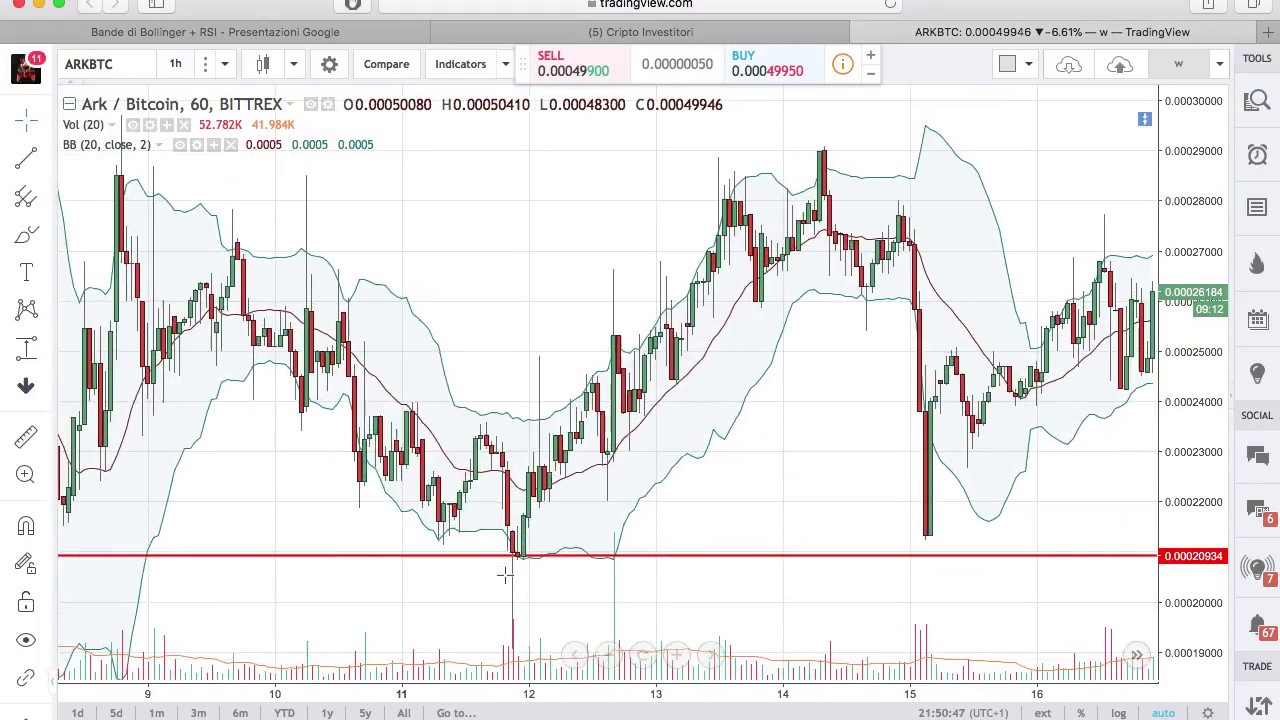The height and width of the screenshot is (720, 1280).
Task: Toggle visibility eye for Vol (20) indicator
Action: (x=133, y=125)
